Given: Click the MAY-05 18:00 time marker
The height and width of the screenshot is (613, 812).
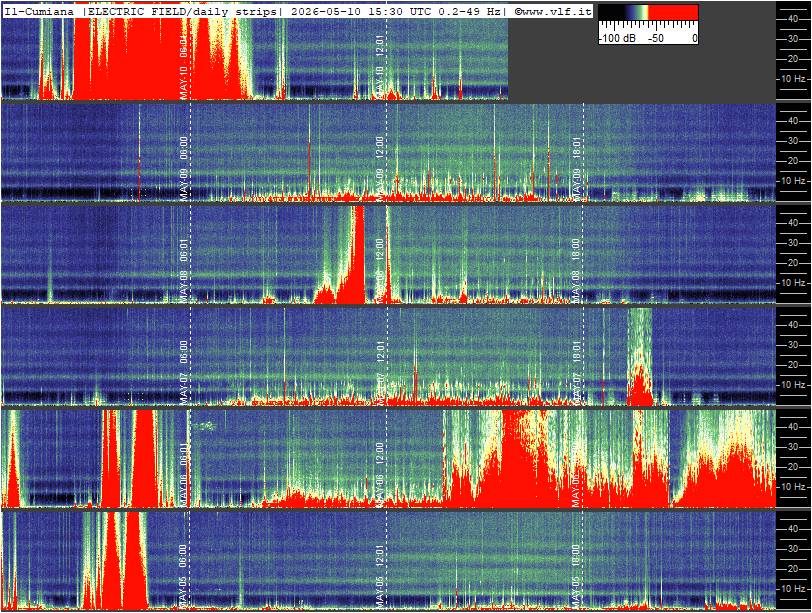Looking at the screenshot, I should (x=576, y=577).
